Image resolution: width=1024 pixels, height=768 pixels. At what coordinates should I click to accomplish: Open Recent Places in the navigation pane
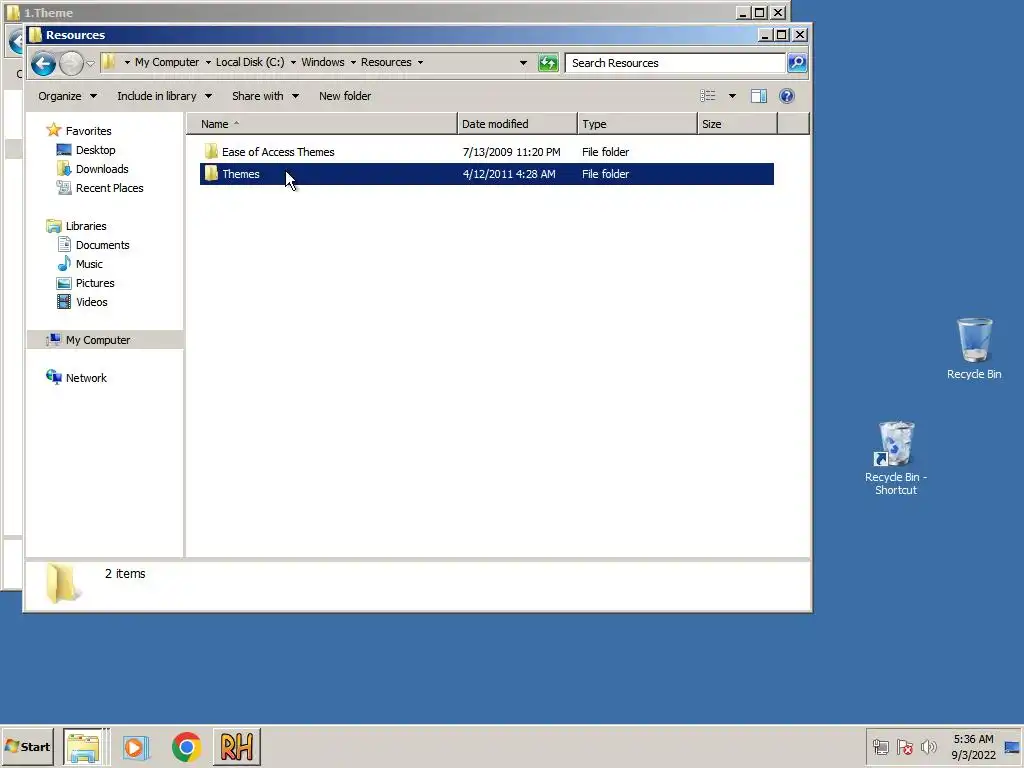(109, 187)
